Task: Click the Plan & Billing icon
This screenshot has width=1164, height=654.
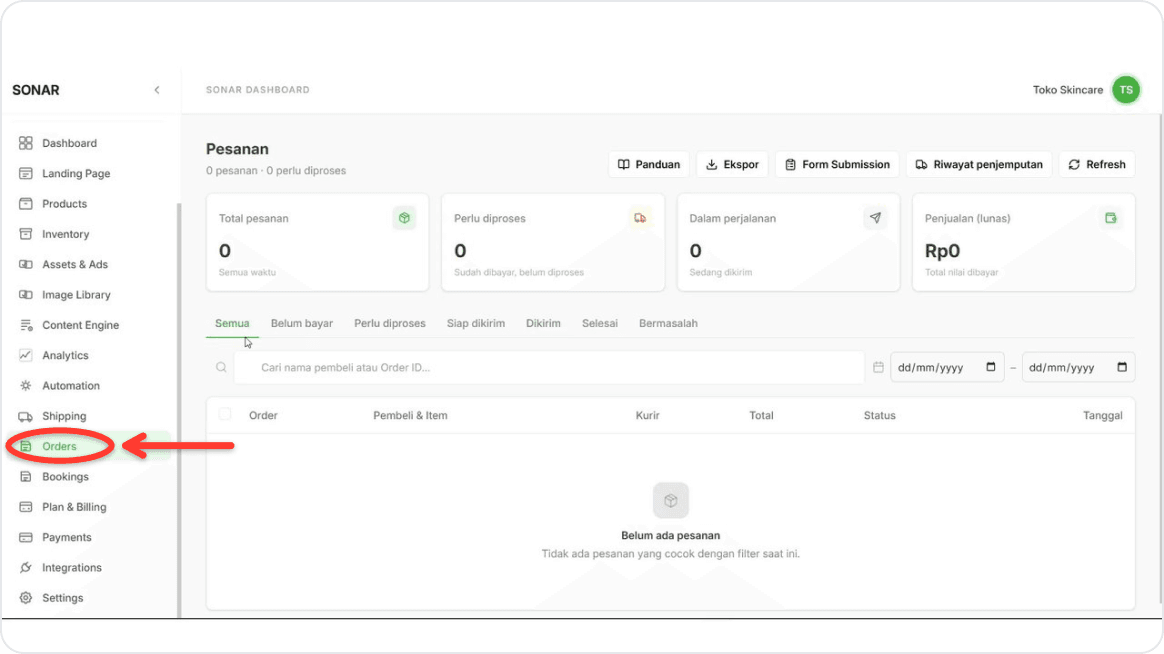Action: point(26,507)
